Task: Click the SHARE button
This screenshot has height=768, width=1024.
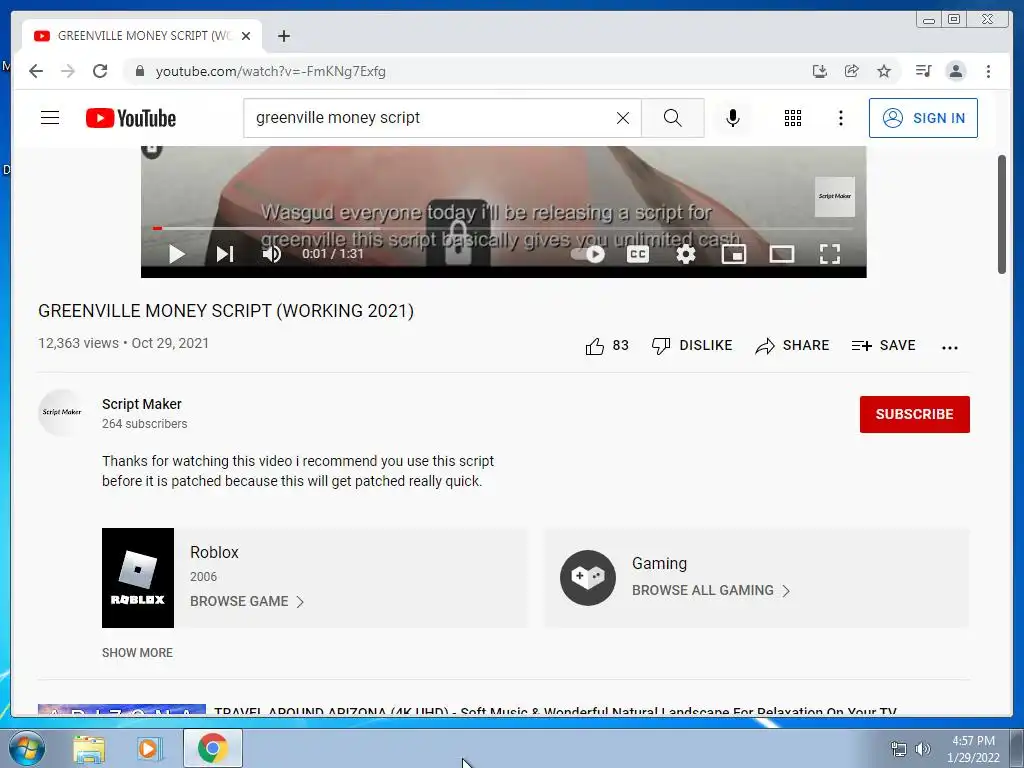Action: pyautogui.click(x=792, y=345)
